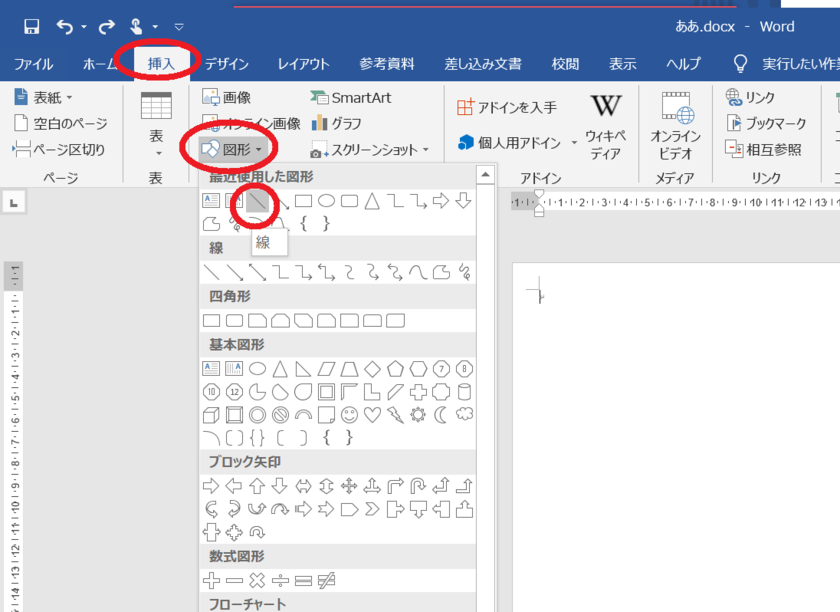The width and height of the screenshot is (840, 612).
Task: Click the Wikipedia icon
Action: tap(605, 107)
